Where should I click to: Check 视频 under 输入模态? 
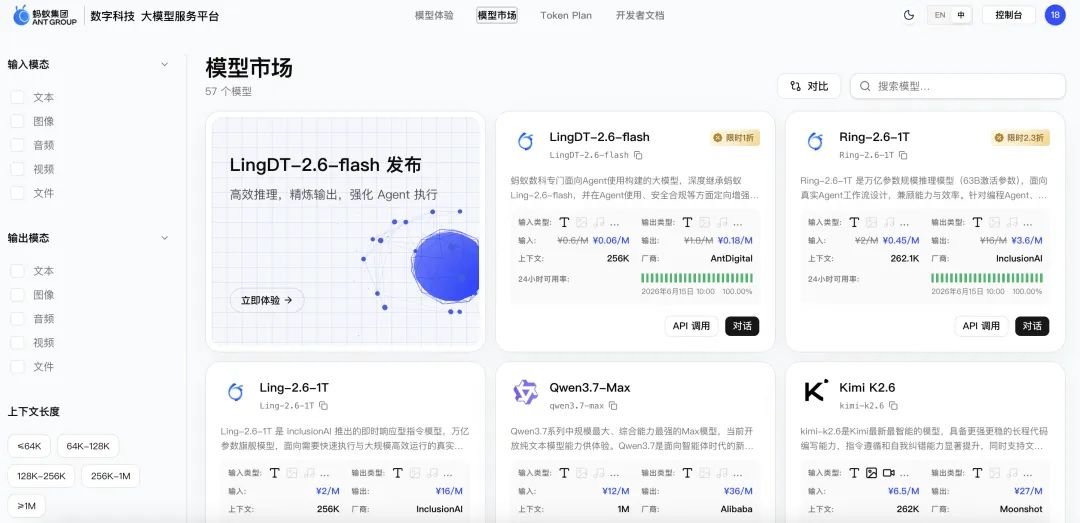(17, 169)
